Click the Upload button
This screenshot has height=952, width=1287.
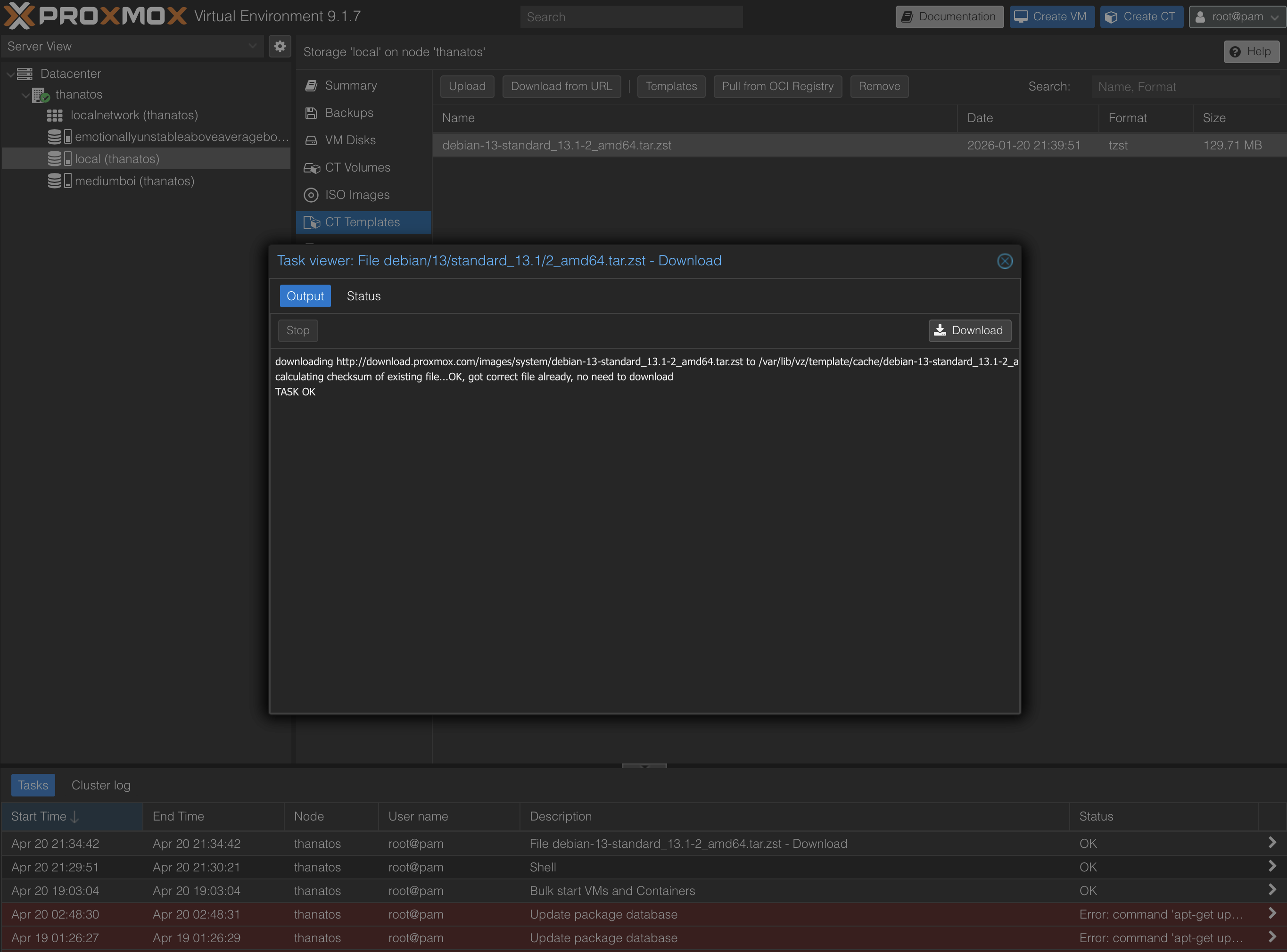(467, 86)
